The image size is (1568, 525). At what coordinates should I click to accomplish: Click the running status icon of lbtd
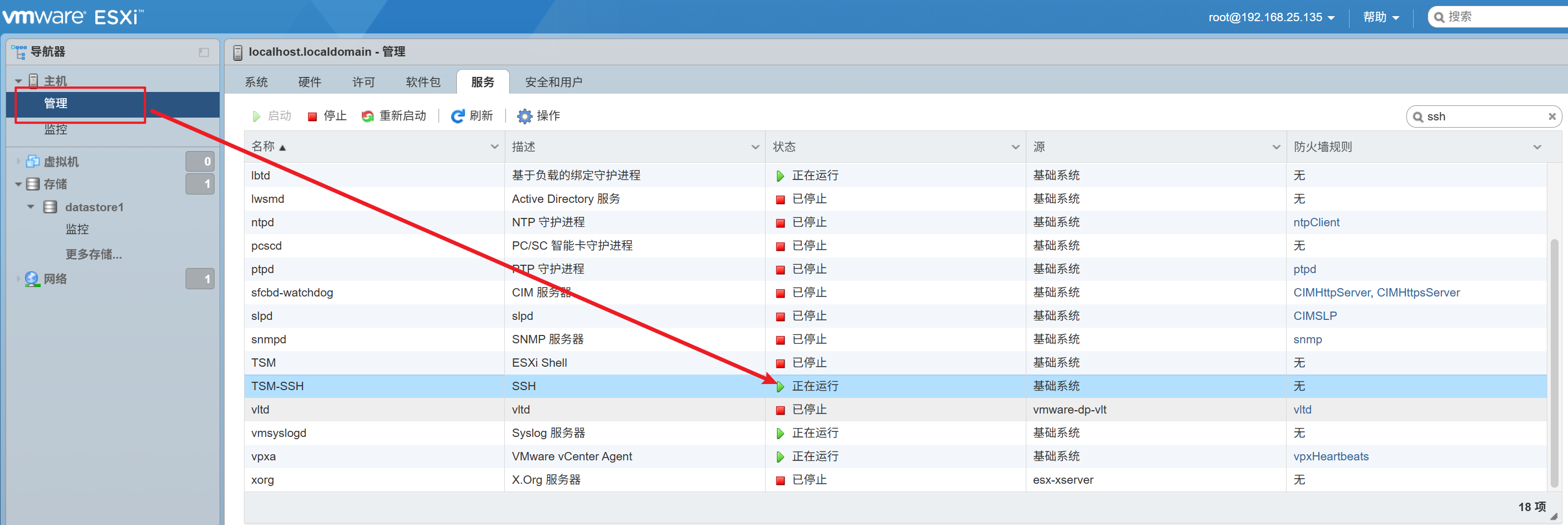point(780,176)
